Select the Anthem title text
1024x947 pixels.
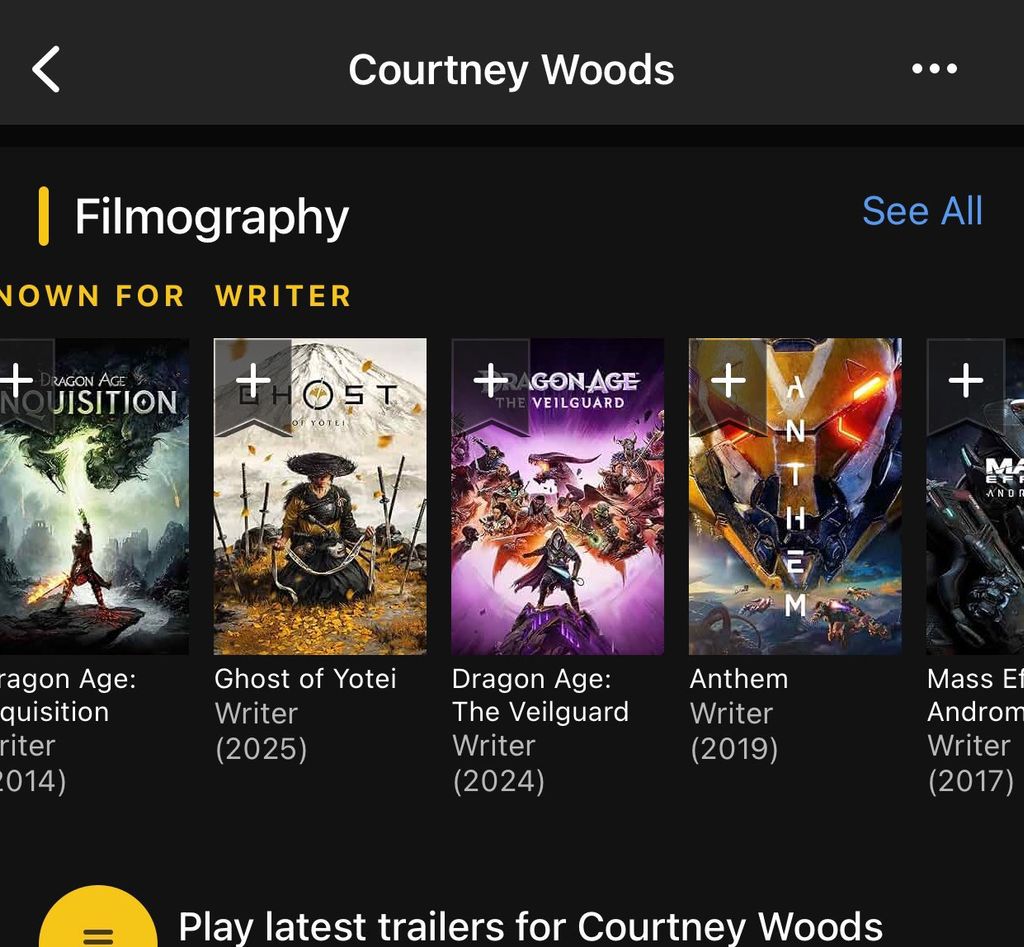pos(739,679)
